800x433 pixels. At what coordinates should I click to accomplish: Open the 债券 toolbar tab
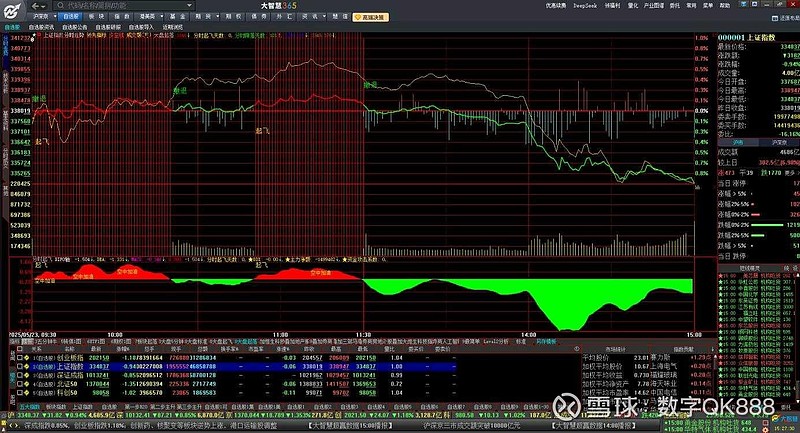(259, 17)
